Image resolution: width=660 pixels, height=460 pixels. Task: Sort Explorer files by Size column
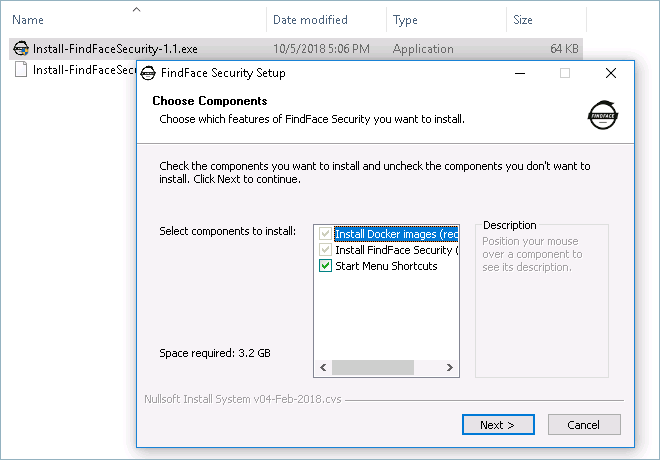point(523,20)
